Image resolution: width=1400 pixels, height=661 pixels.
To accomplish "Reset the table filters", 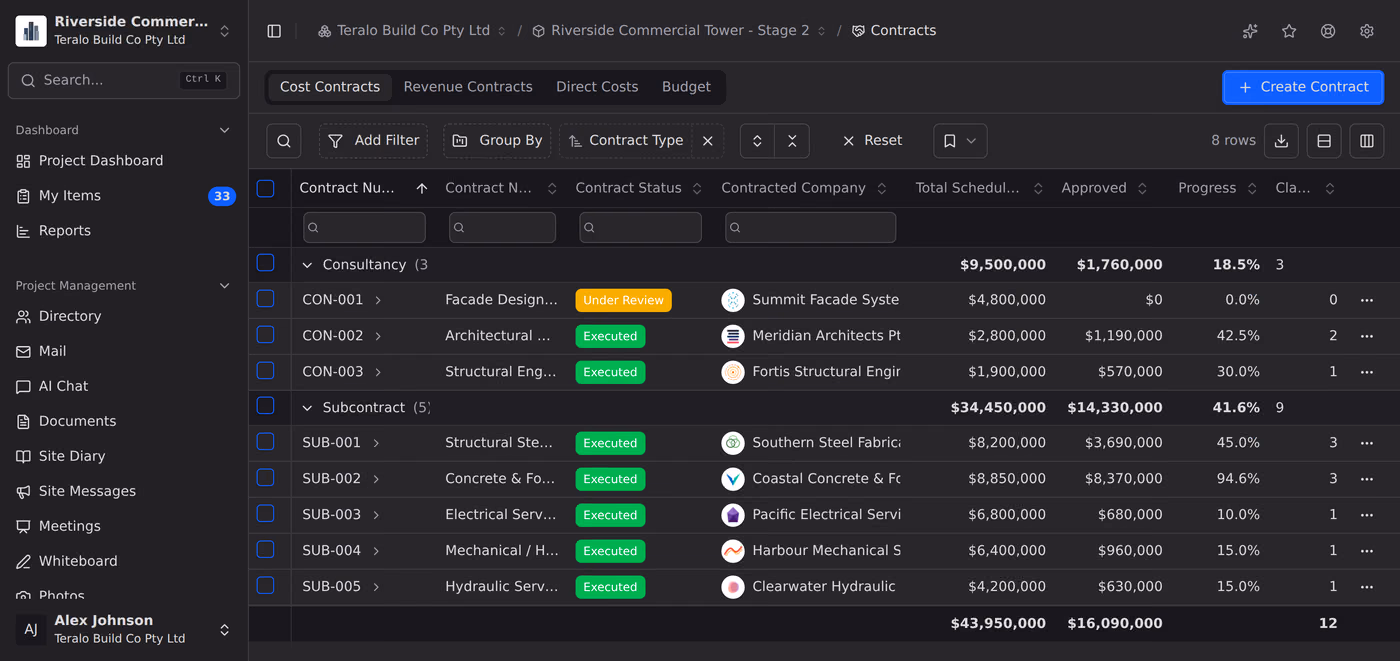I will click(x=871, y=141).
